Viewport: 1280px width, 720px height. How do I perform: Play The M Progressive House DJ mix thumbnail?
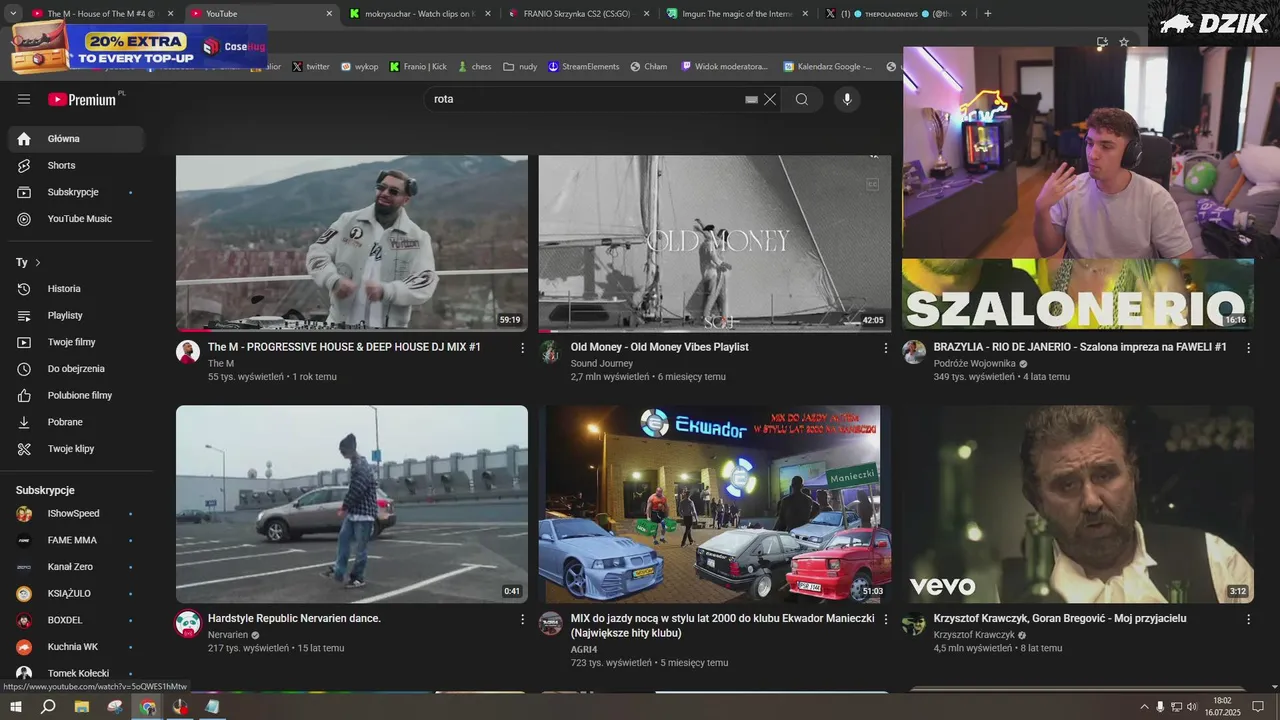[x=352, y=243]
